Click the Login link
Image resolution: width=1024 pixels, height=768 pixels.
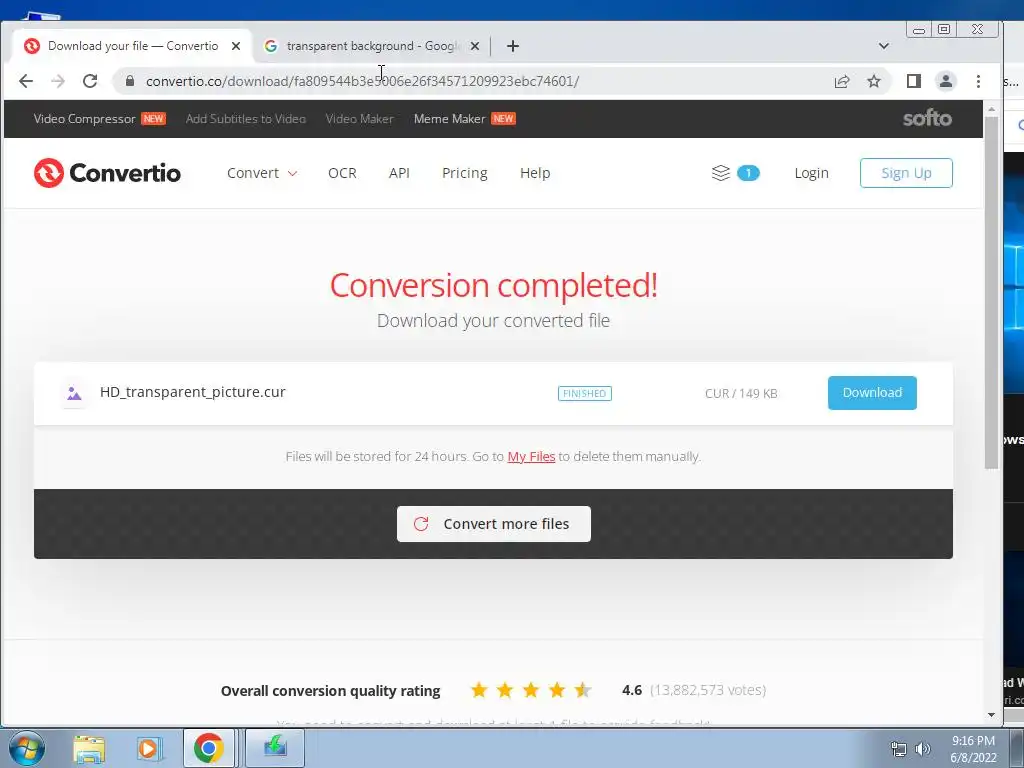(x=811, y=173)
